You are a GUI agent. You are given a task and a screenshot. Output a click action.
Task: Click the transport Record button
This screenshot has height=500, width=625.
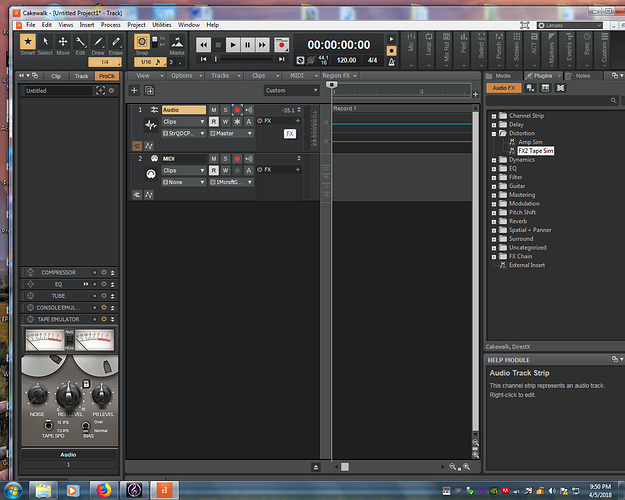coord(281,45)
